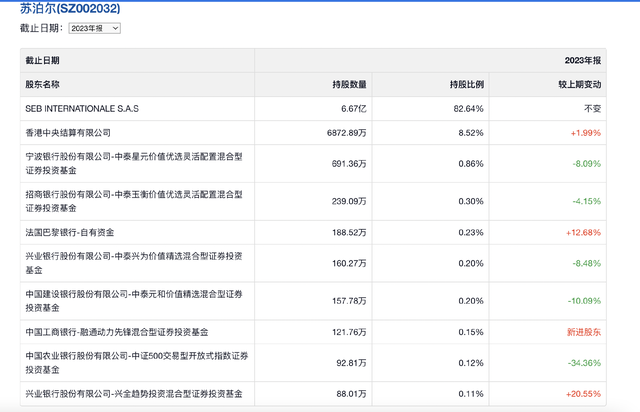This screenshot has width=640, height=412.
Task: Click the 持股比例 column header
Action: pyautogui.click(x=467, y=85)
